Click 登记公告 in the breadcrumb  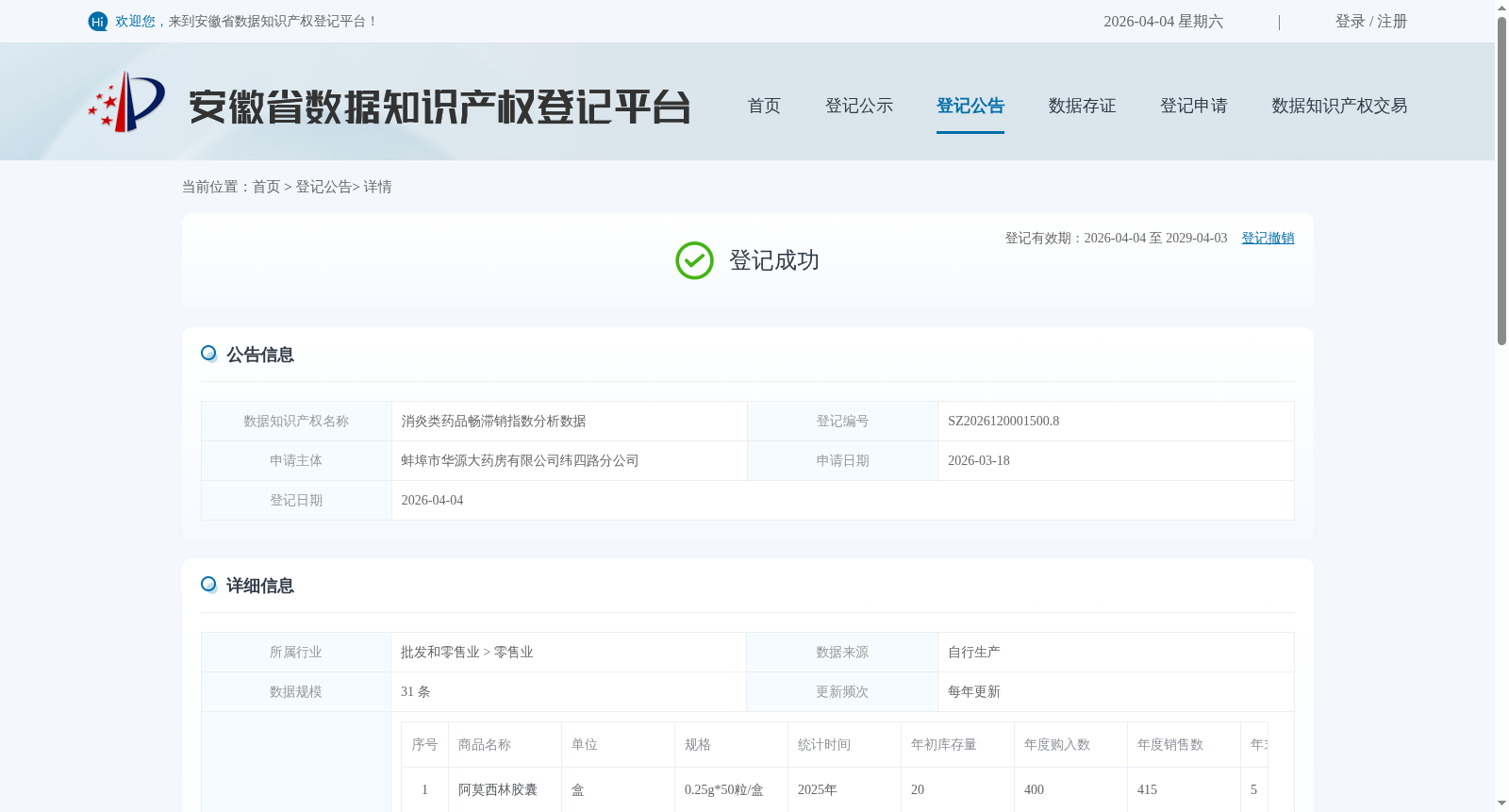(323, 187)
